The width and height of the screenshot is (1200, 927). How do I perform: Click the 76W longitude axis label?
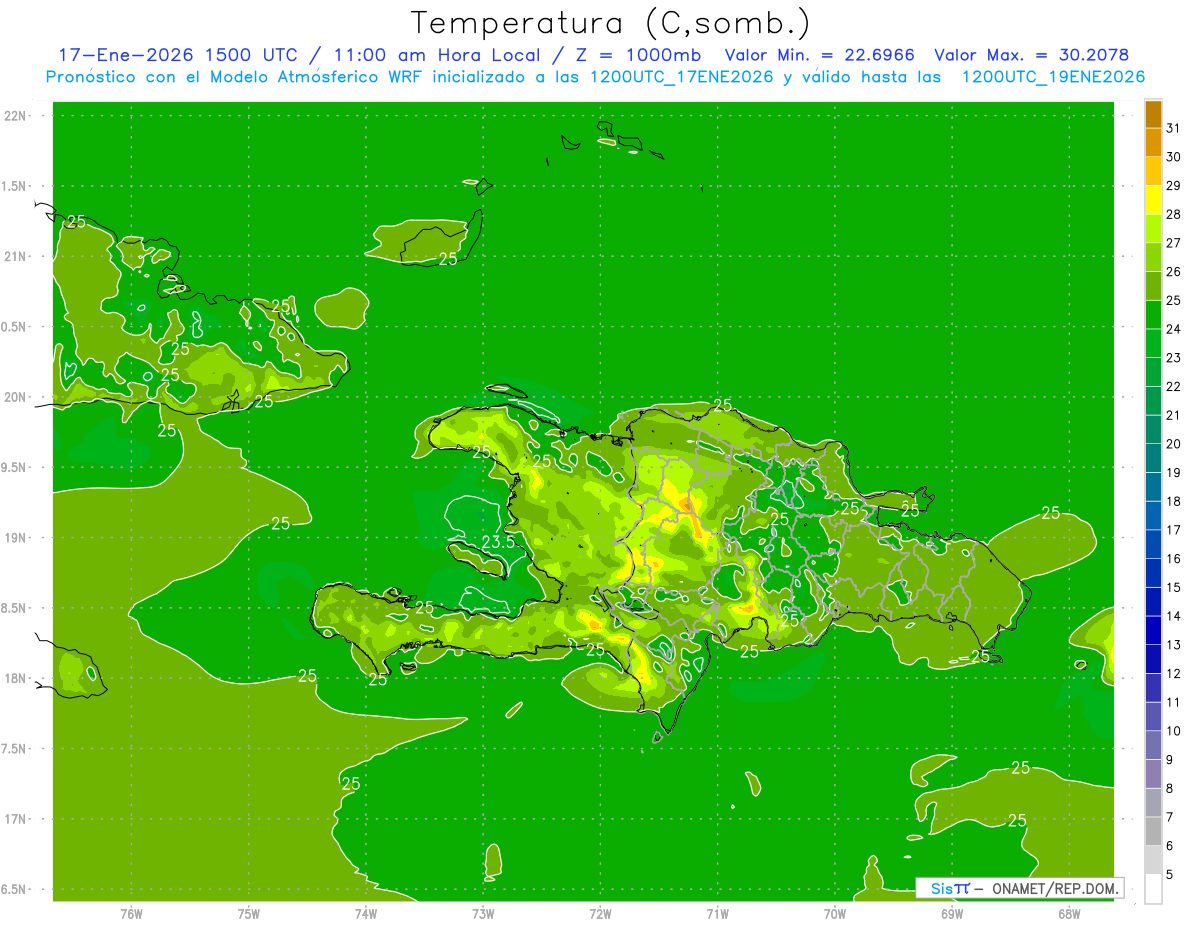point(131,912)
